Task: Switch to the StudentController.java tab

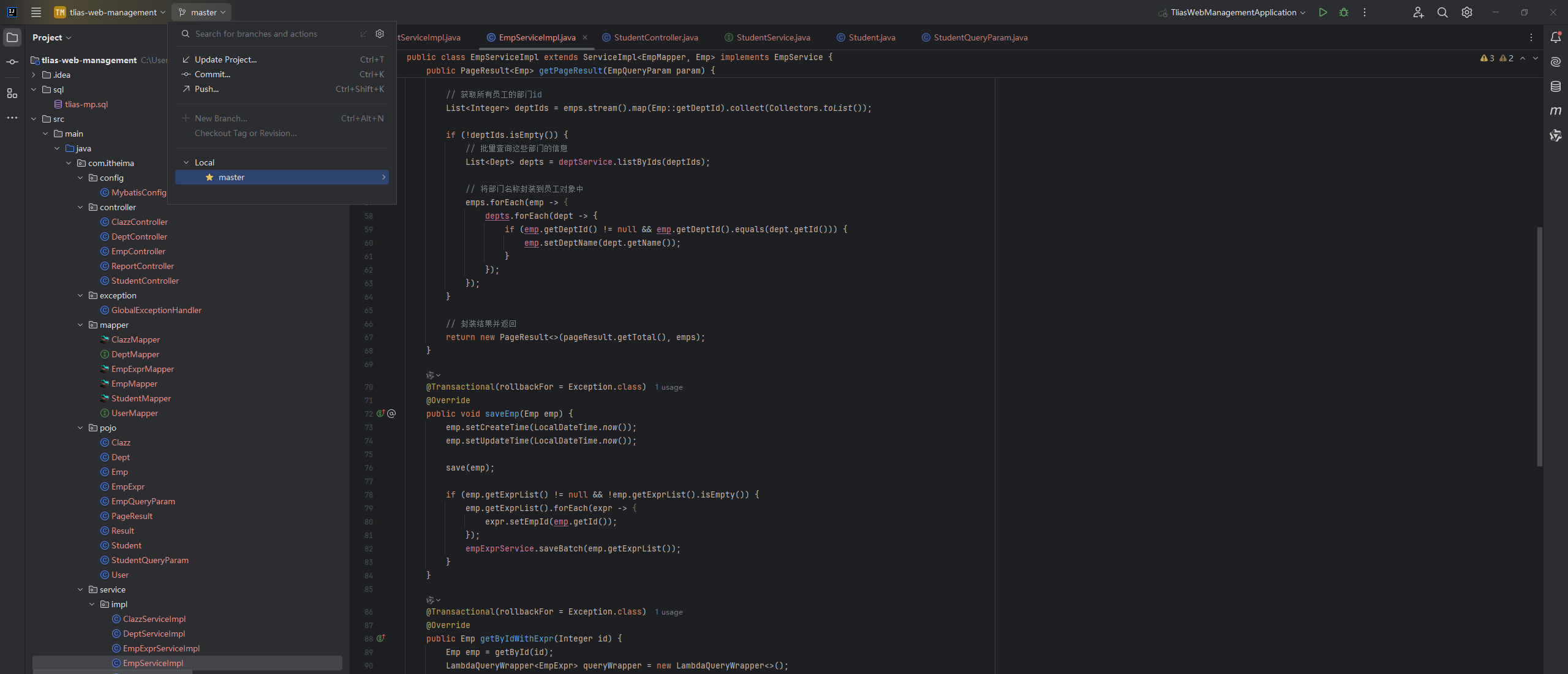Action: pos(655,37)
